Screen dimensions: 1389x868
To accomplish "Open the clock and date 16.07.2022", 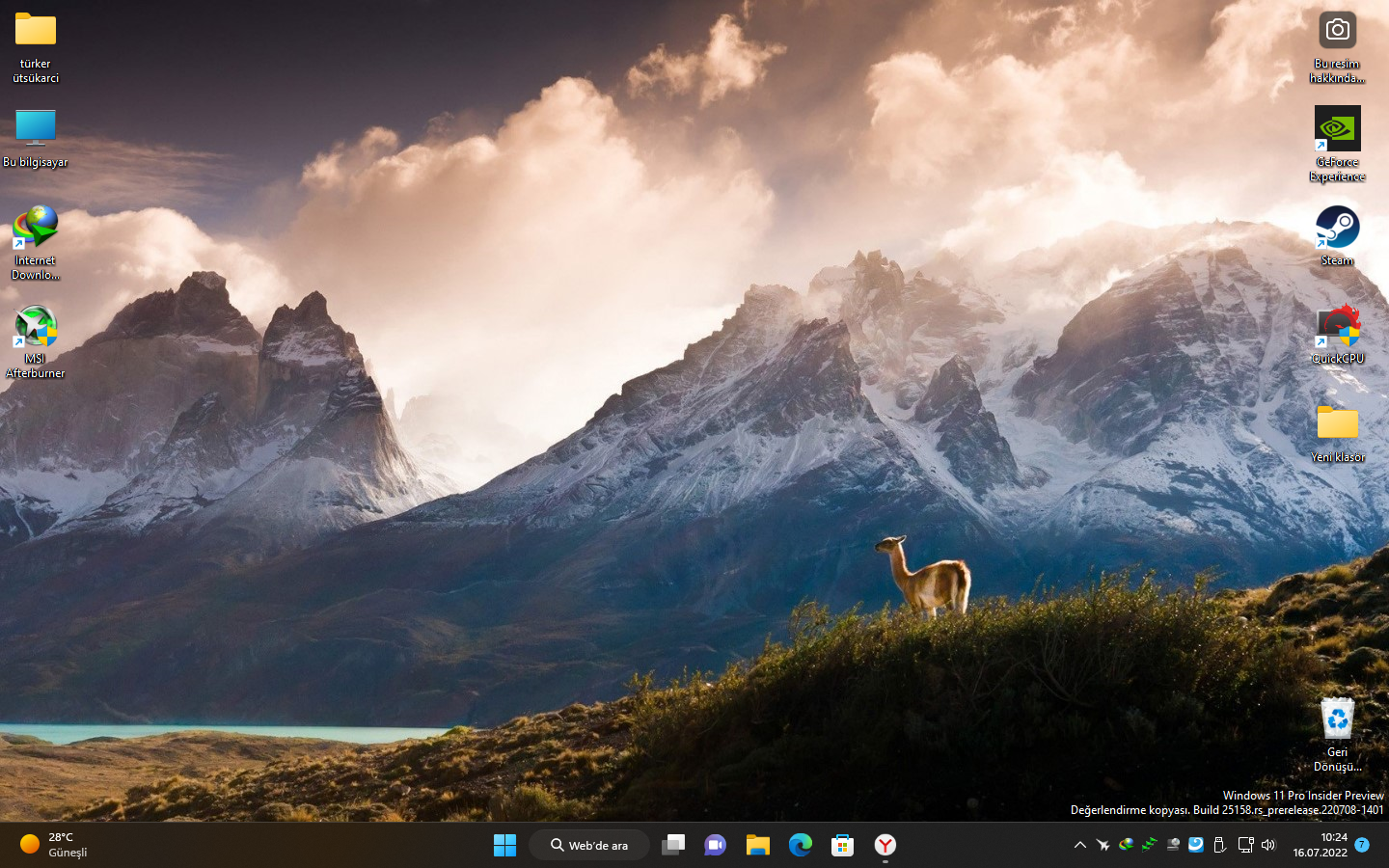I will coord(1321,845).
